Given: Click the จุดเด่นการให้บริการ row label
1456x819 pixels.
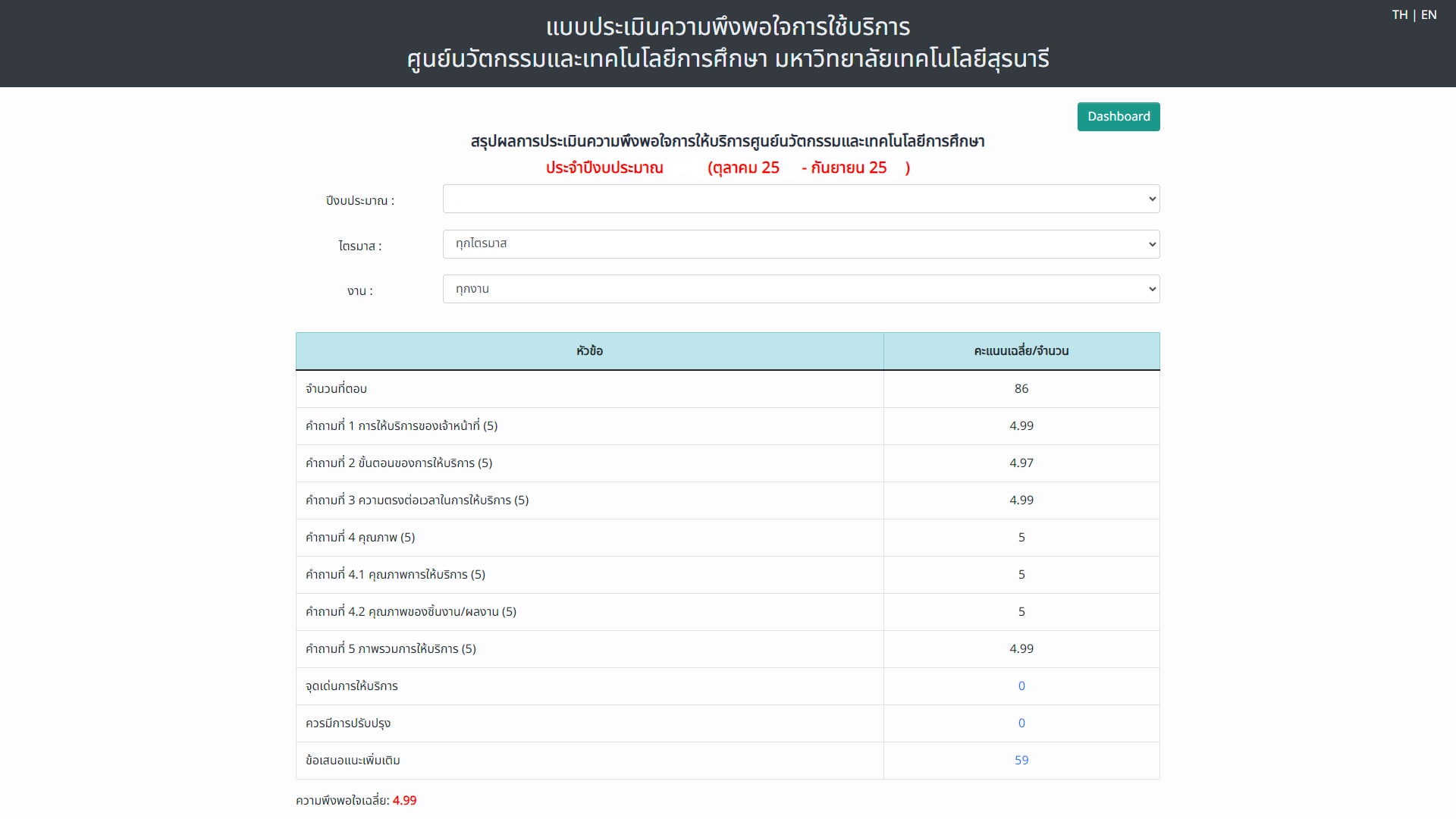Looking at the screenshot, I should [351, 686].
